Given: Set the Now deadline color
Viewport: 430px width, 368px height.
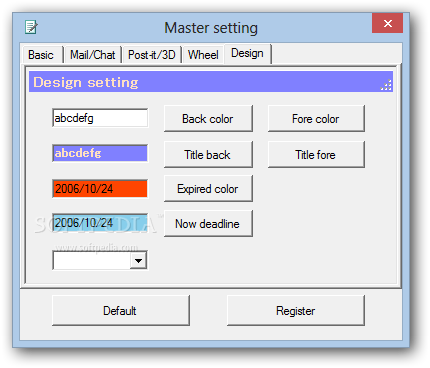Looking at the screenshot, I should 208,224.
